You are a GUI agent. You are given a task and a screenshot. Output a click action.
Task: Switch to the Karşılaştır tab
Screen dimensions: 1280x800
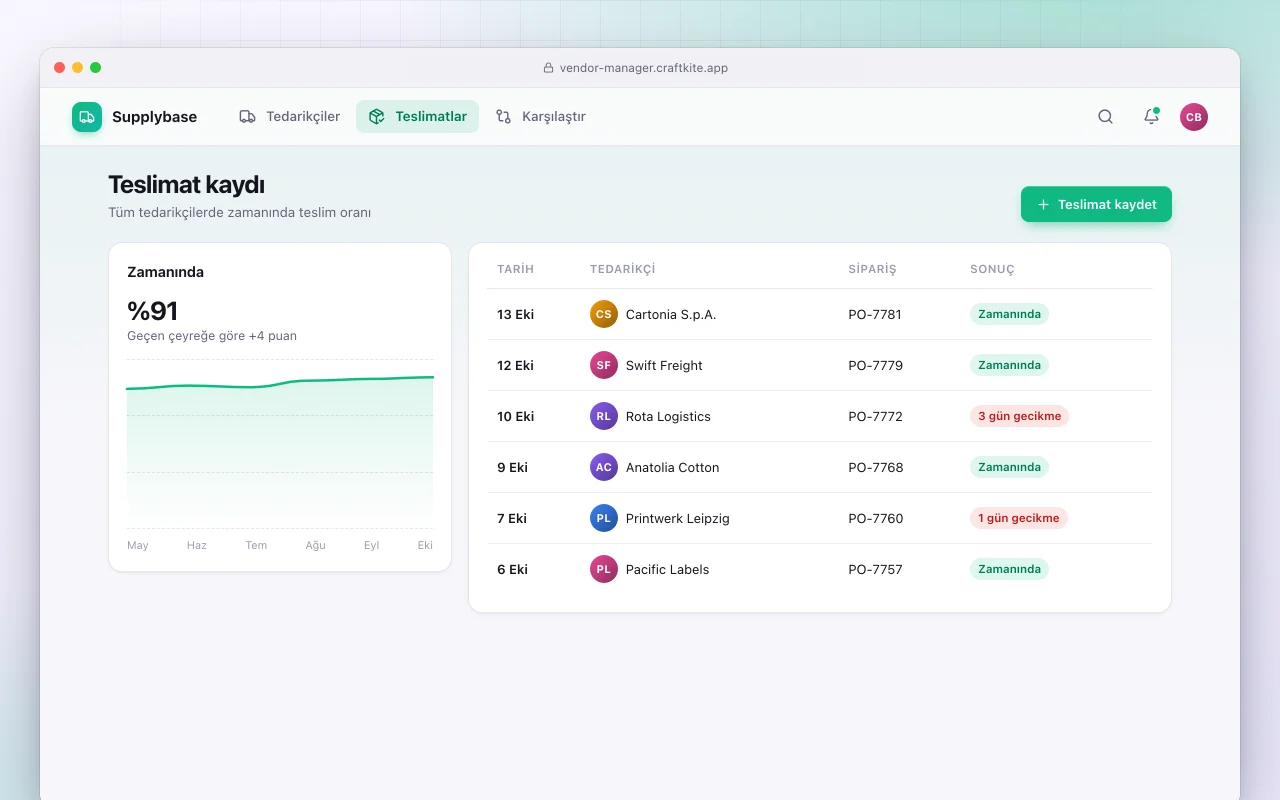coord(541,117)
